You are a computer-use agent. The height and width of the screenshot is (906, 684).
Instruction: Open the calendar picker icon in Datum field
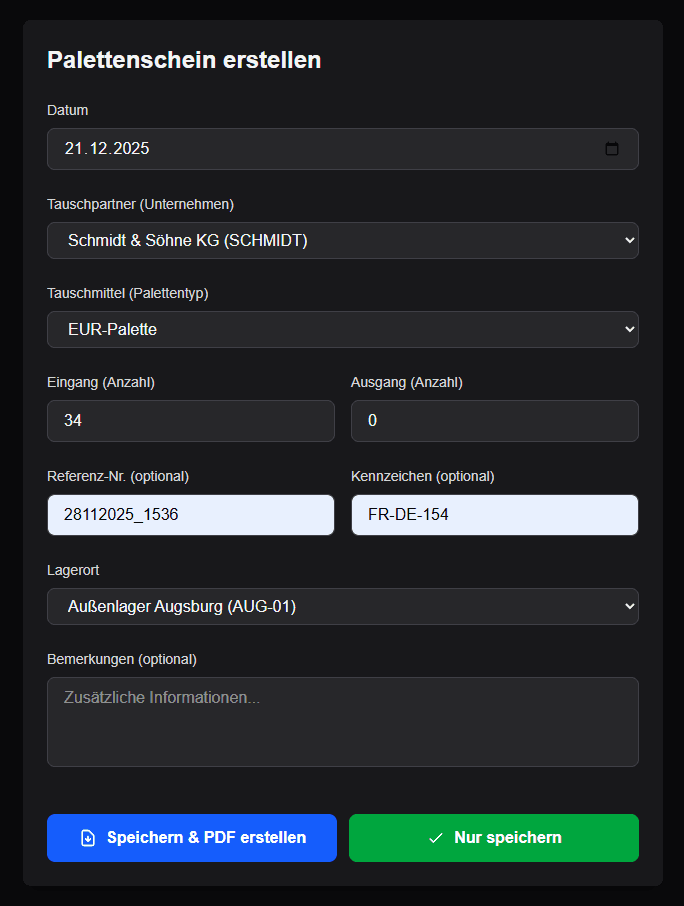pyautogui.click(x=612, y=149)
